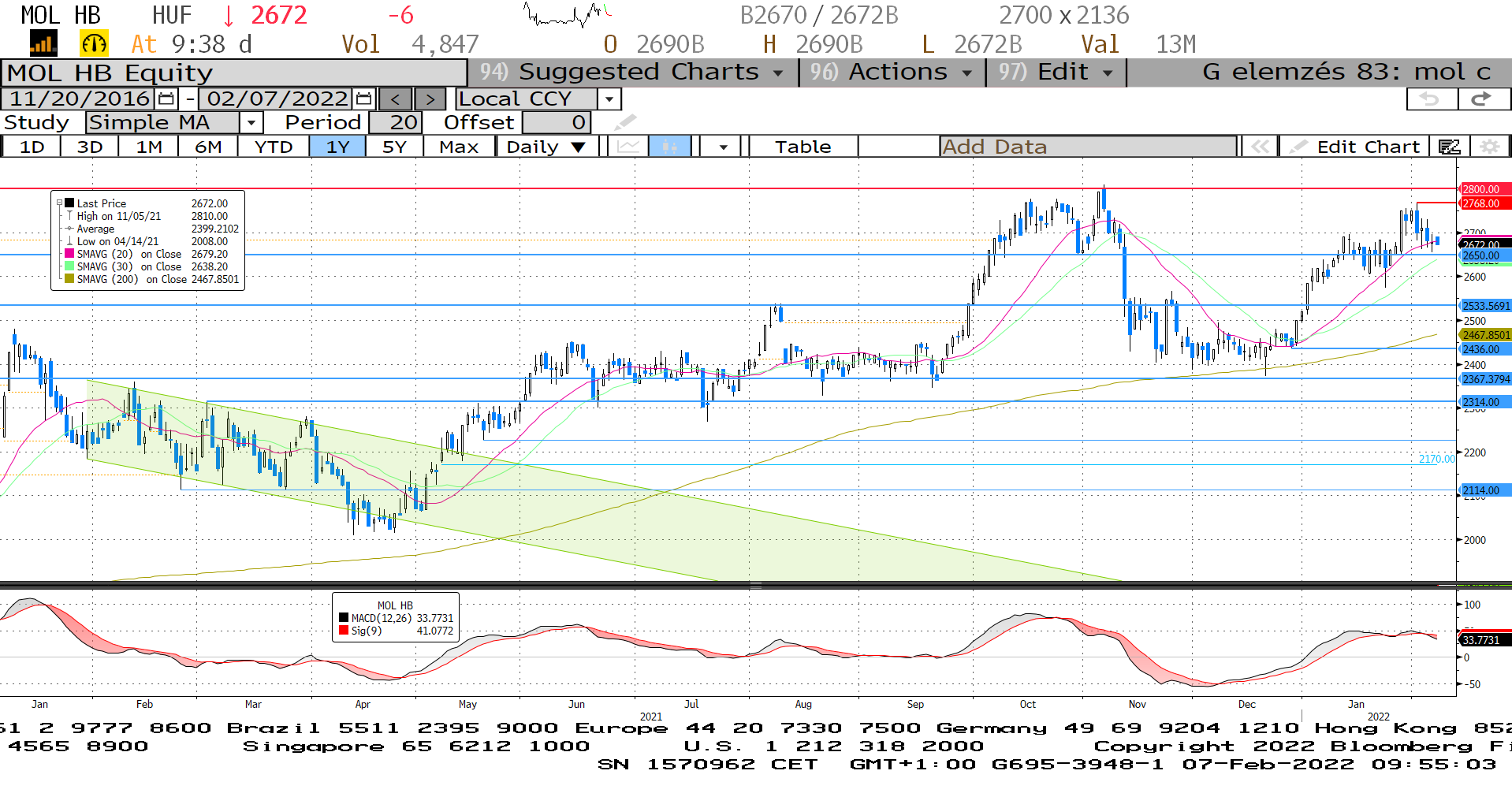Switch to line chart type

point(628,147)
